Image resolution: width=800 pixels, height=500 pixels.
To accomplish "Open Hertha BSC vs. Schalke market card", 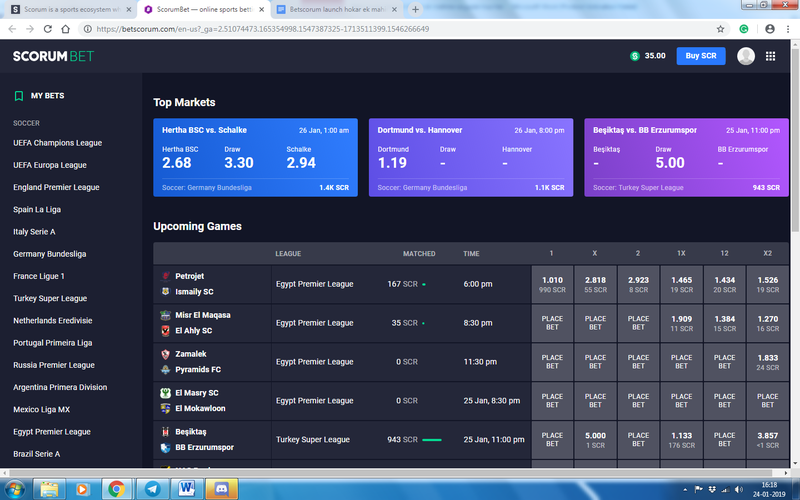I will pos(256,158).
